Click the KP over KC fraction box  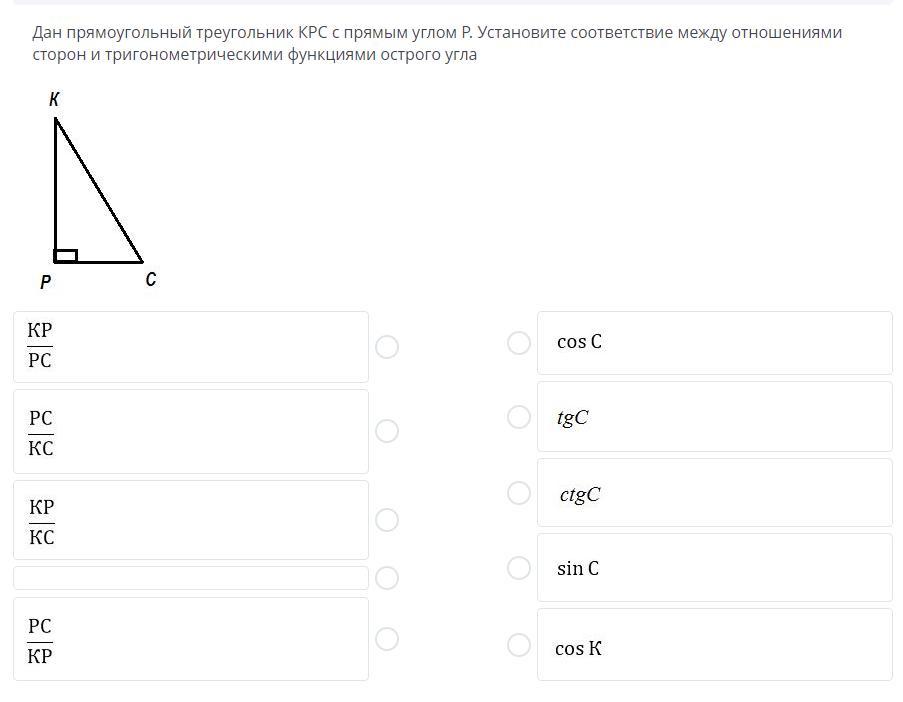point(191,520)
